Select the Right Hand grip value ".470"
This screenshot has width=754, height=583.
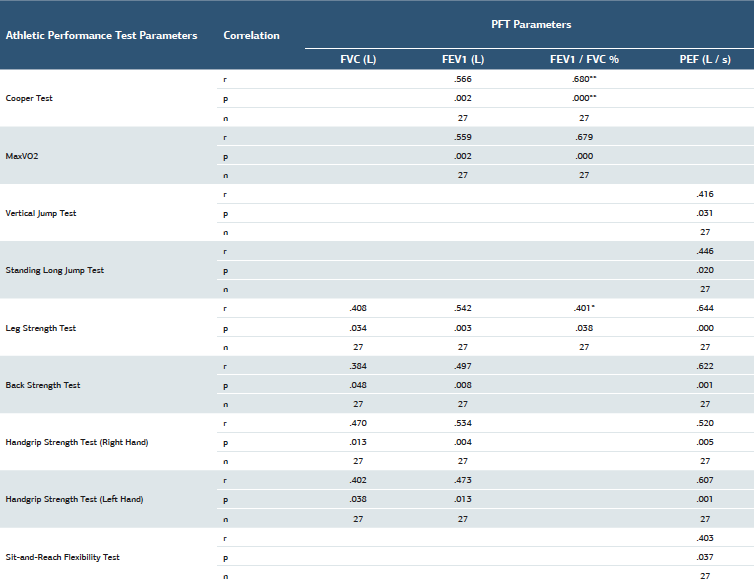tap(358, 423)
